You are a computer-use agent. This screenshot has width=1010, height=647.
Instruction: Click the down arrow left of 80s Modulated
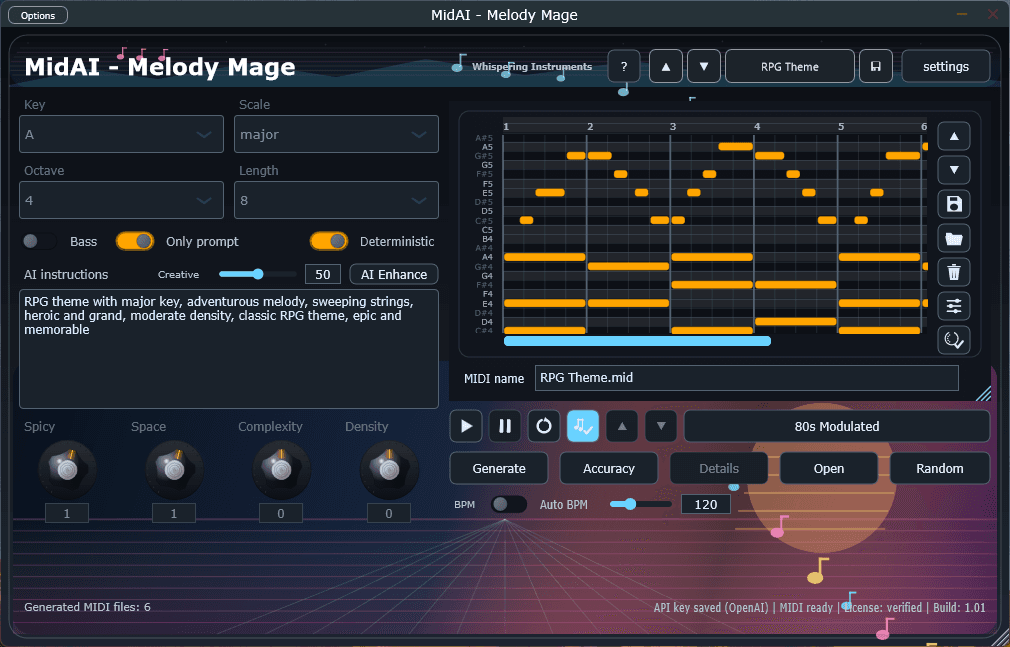[x=661, y=426]
